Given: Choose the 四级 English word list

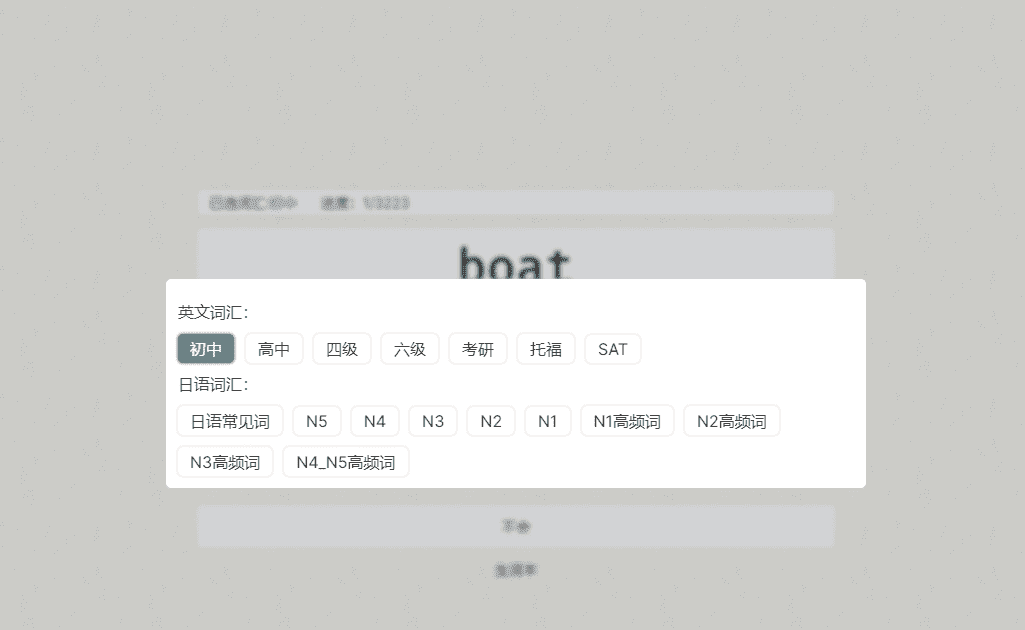Looking at the screenshot, I should click(x=341, y=348).
